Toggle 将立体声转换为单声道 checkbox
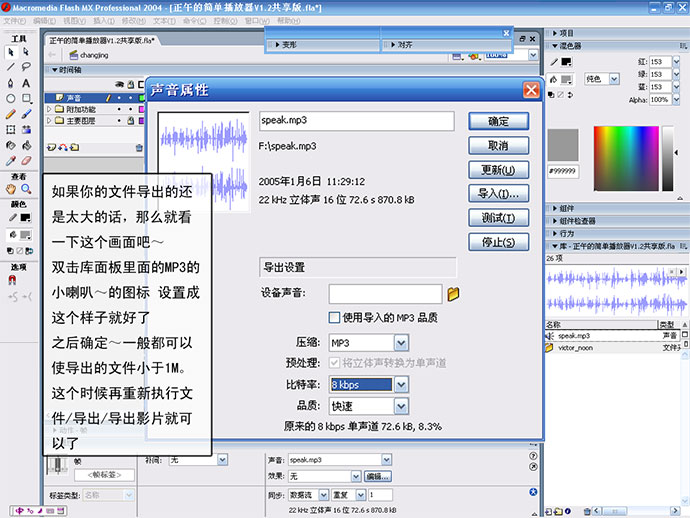 (334, 363)
